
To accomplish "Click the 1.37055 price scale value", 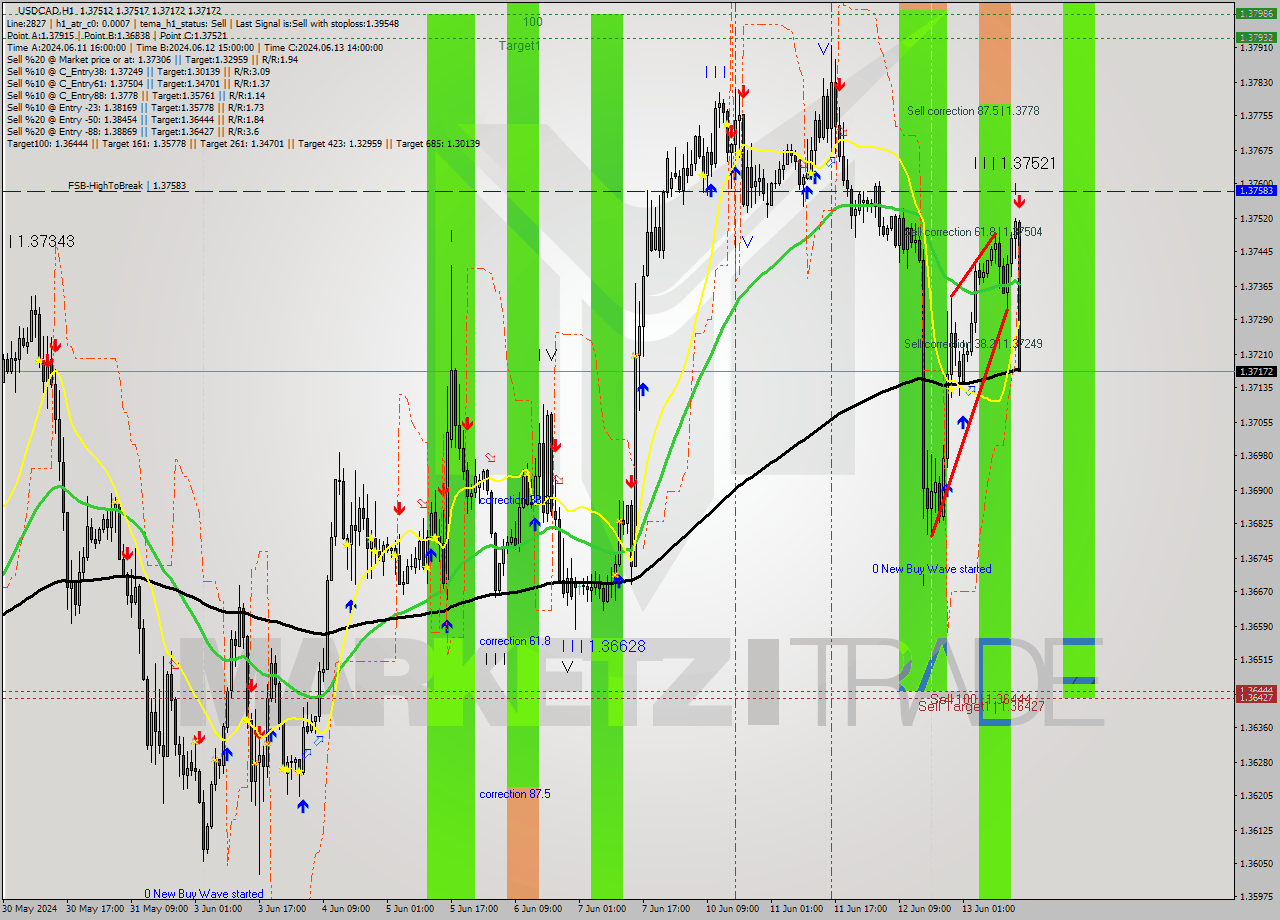I will tap(1255, 423).
